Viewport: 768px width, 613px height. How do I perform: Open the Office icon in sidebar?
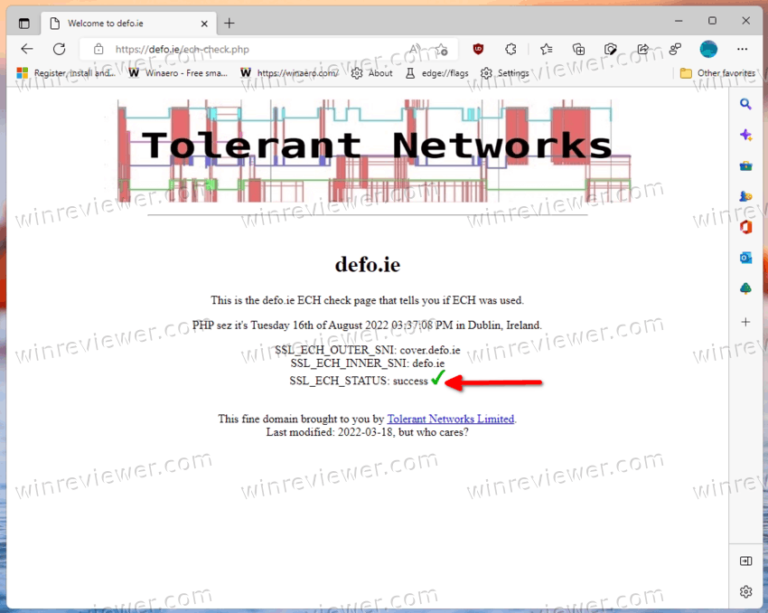coord(746,227)
